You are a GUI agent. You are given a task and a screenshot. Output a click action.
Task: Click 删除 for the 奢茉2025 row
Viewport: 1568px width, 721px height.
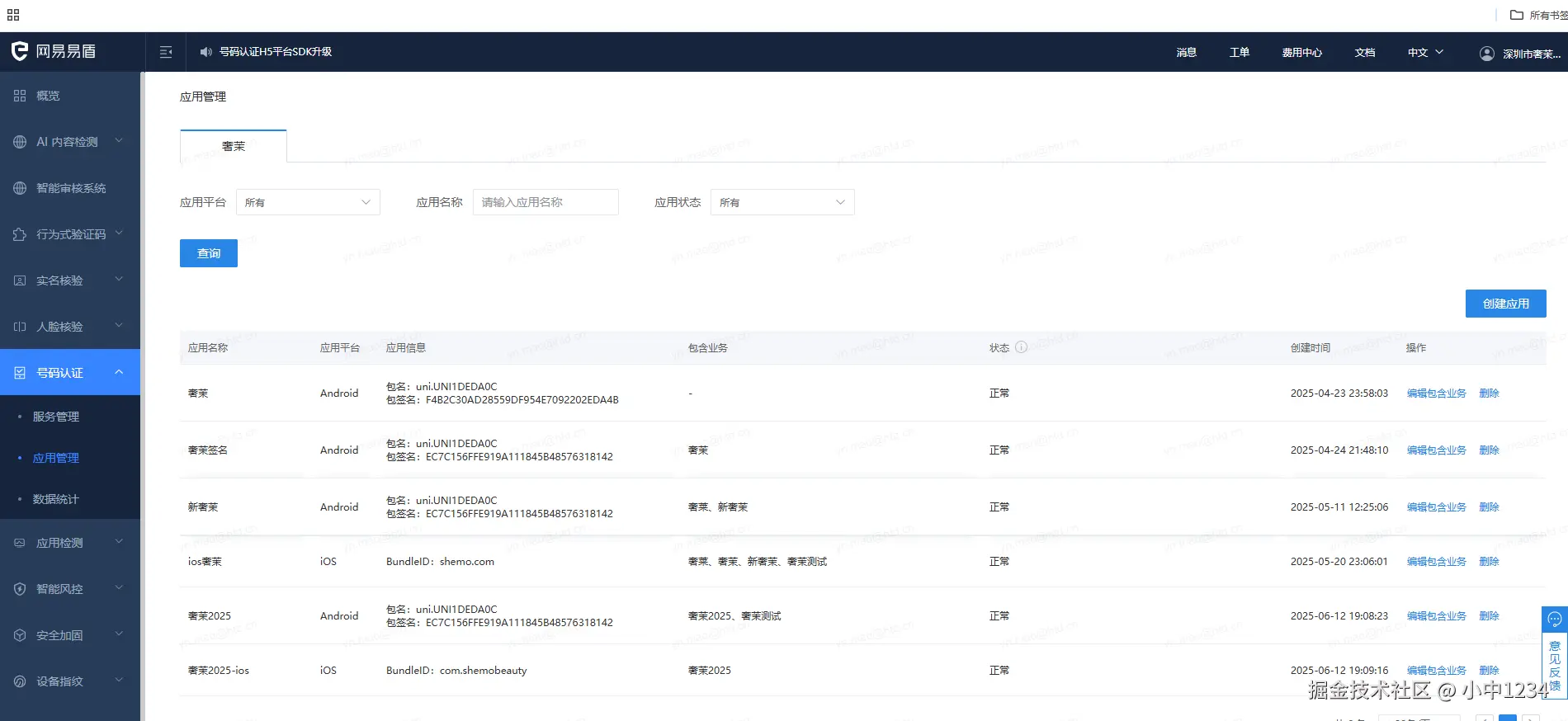(x=1490, y=616)
